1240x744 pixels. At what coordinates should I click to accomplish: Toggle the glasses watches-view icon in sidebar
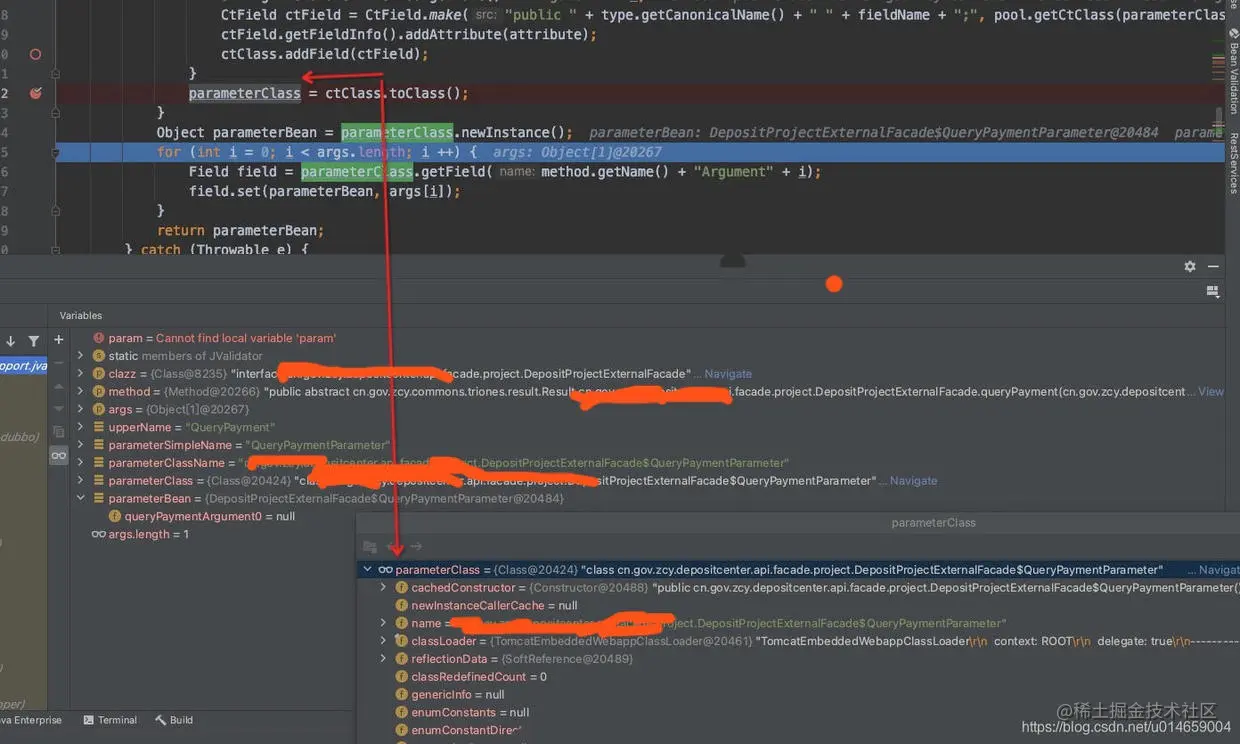[x=59, y=455]
